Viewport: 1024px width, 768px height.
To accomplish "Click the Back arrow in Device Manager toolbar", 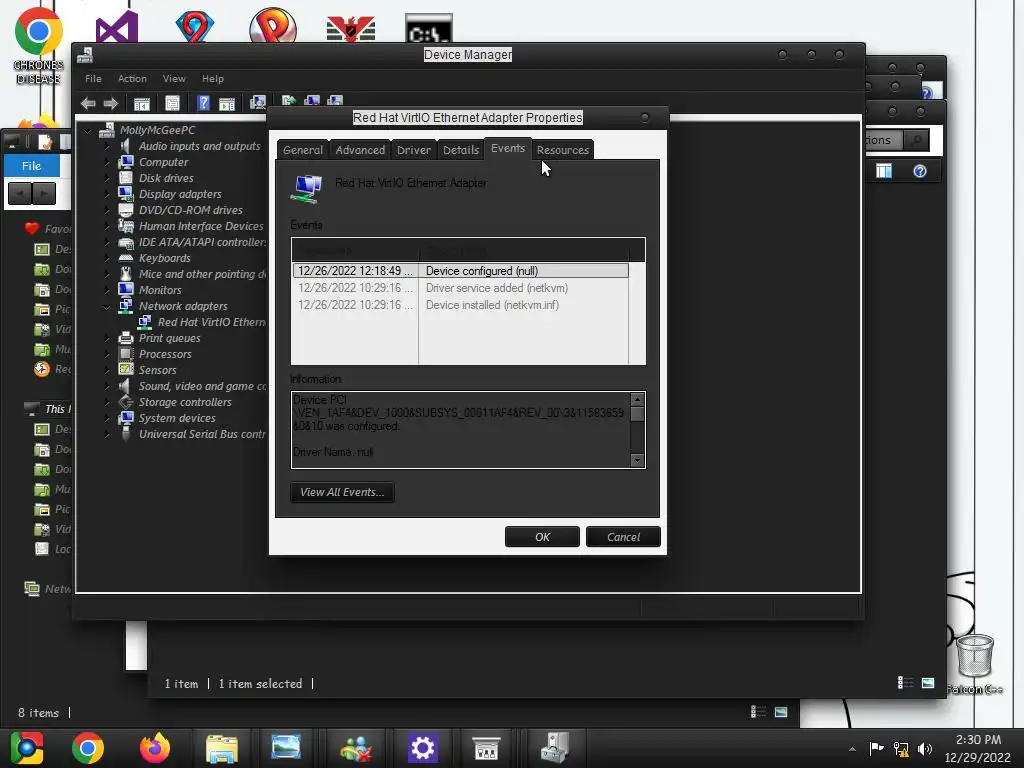I will [88, 103].
